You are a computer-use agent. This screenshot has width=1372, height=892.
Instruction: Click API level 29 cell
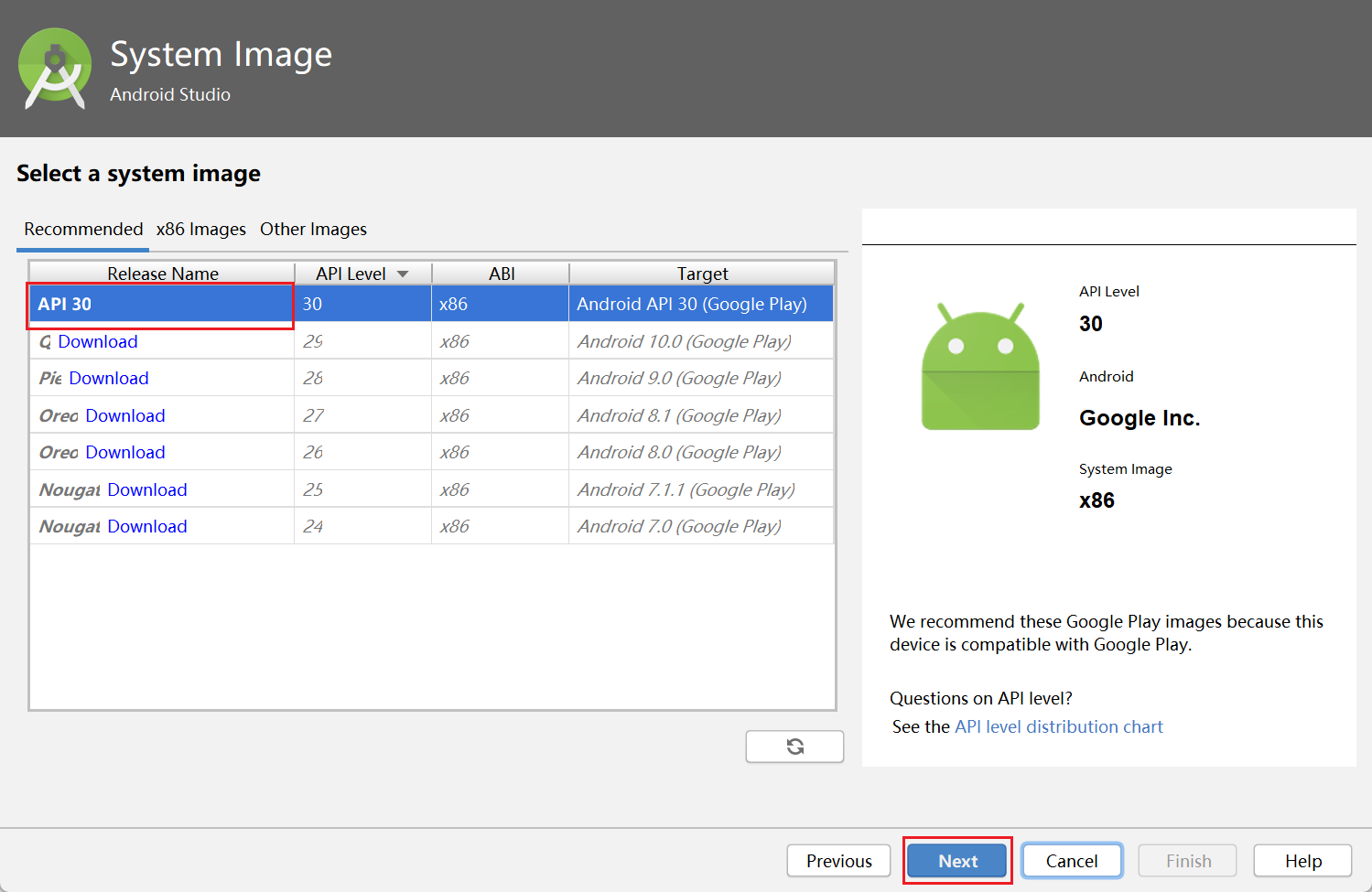[362, 341]
